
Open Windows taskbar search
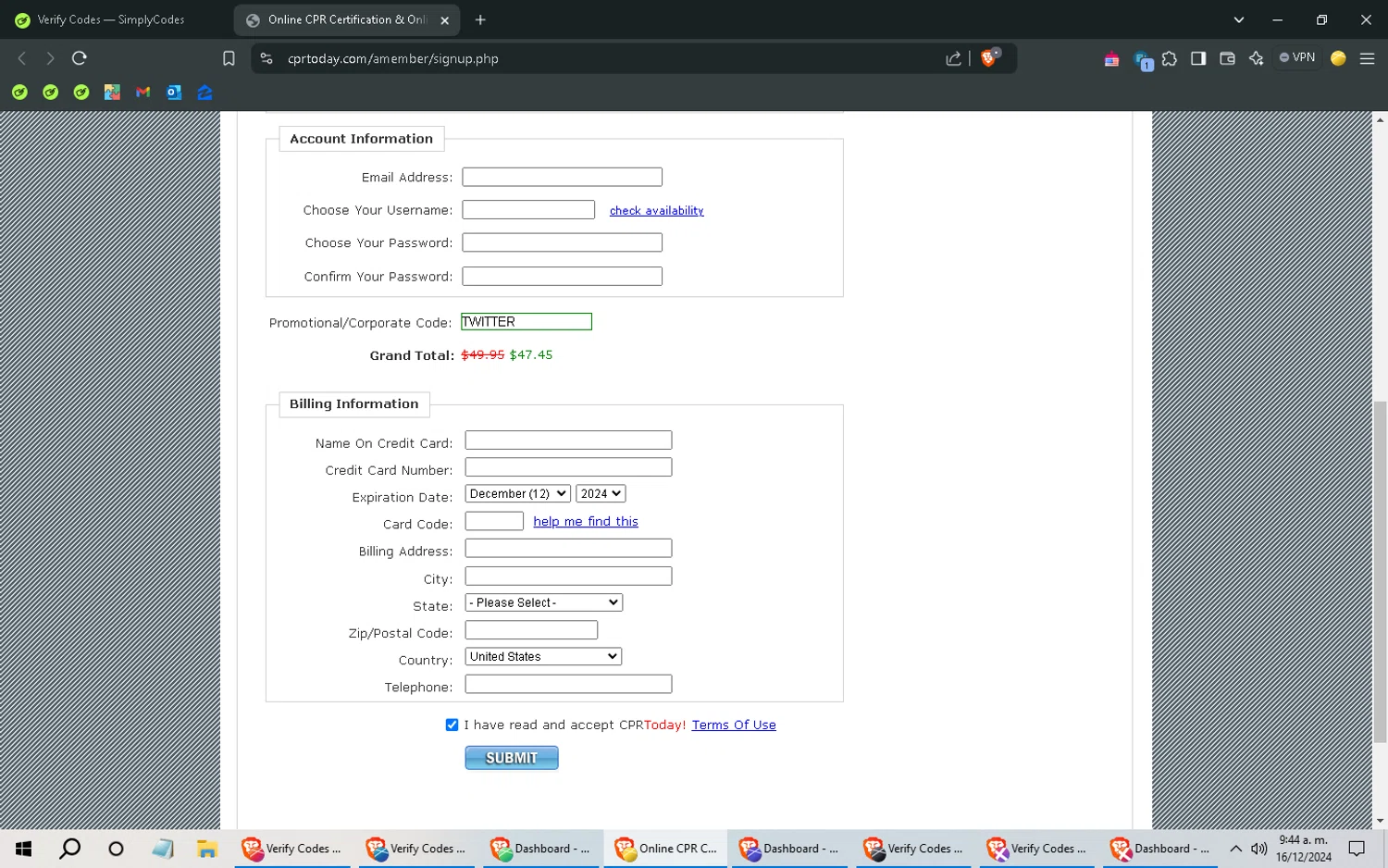[69, 849]
